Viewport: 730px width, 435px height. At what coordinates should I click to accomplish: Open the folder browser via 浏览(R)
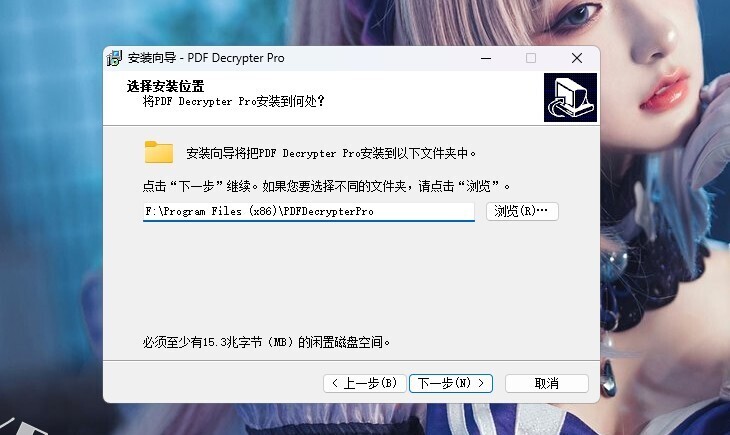tap(522, 211)
